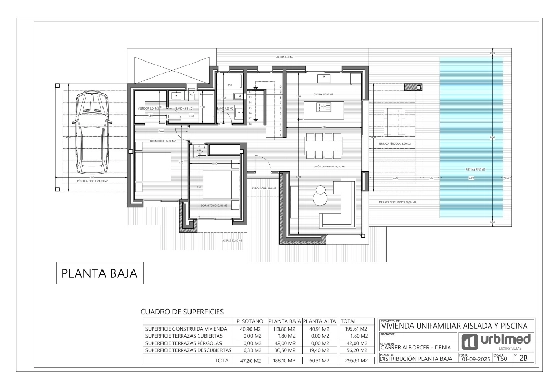Click the PLANTA BAJA title label
The image size is (560, 372).
coord(99,273)
